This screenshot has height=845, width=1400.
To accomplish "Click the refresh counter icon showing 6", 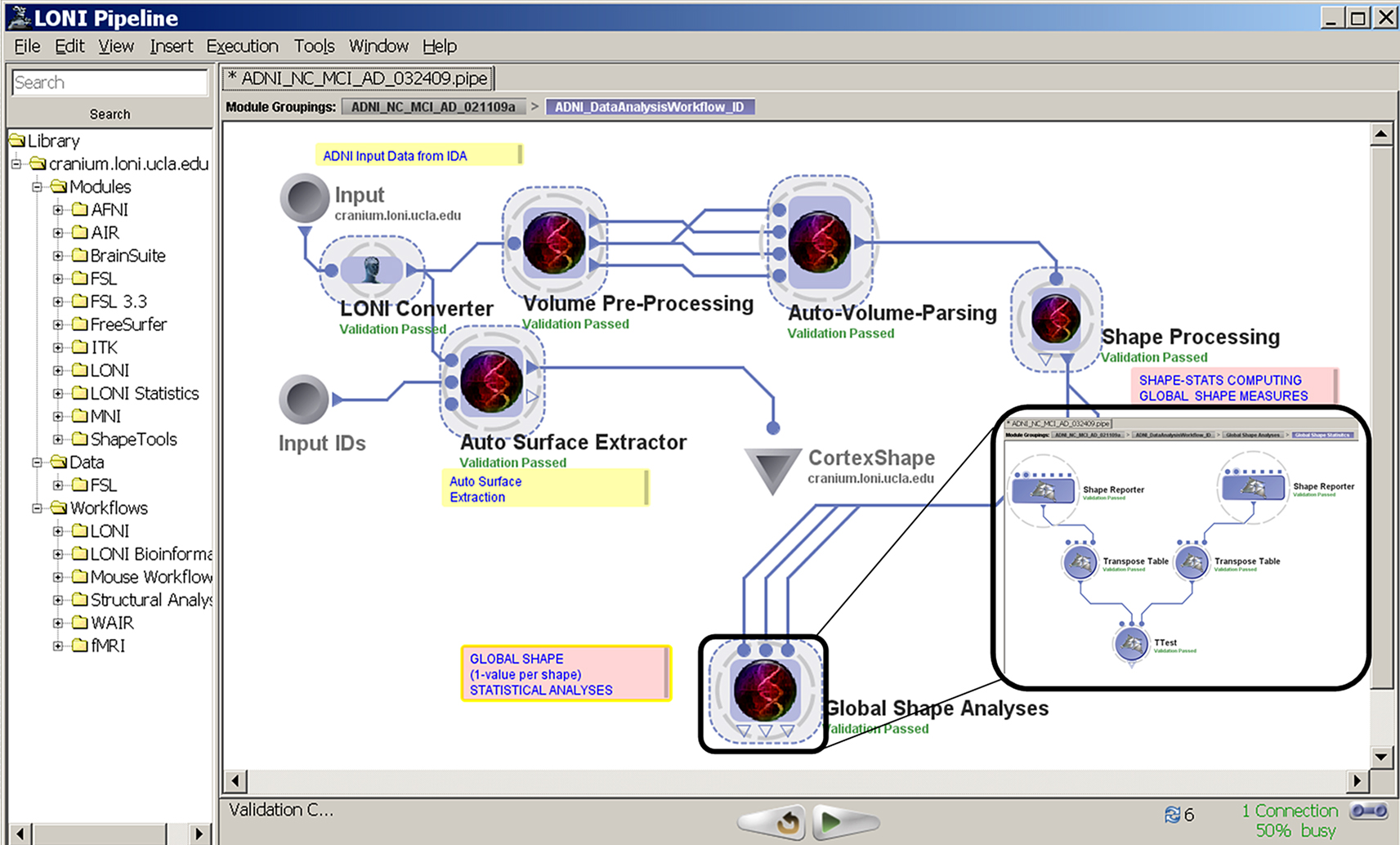I will coord(1173,815).
